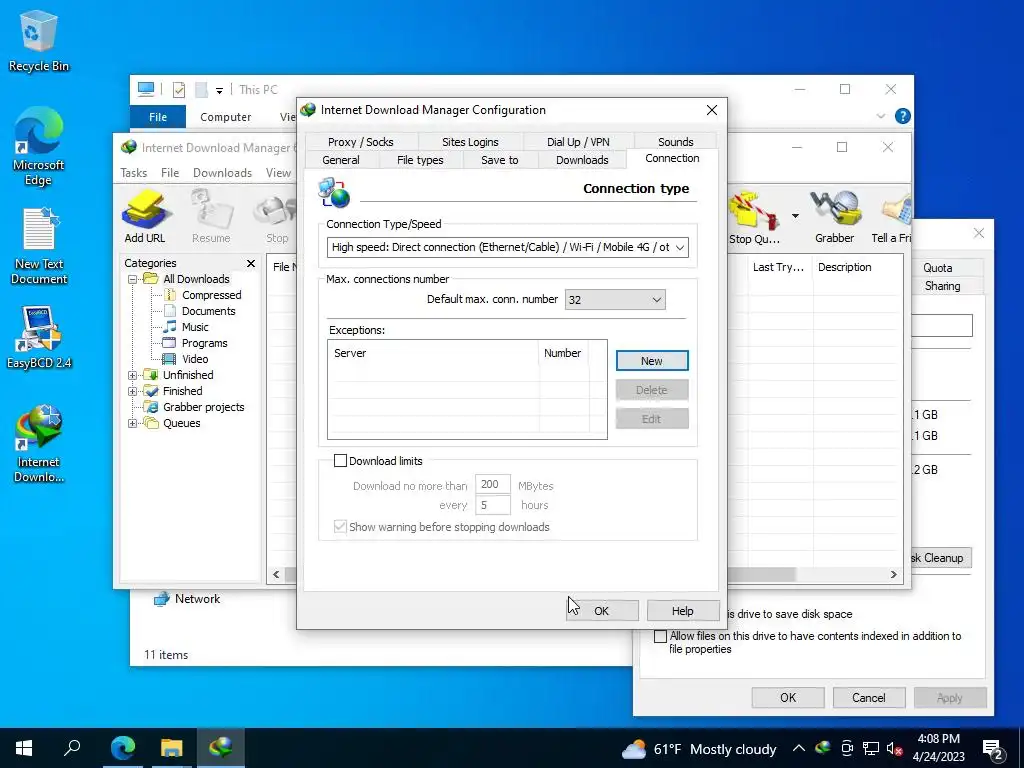
Task: Click the Stop Queue toolbar icon
Action: point(754,217)
